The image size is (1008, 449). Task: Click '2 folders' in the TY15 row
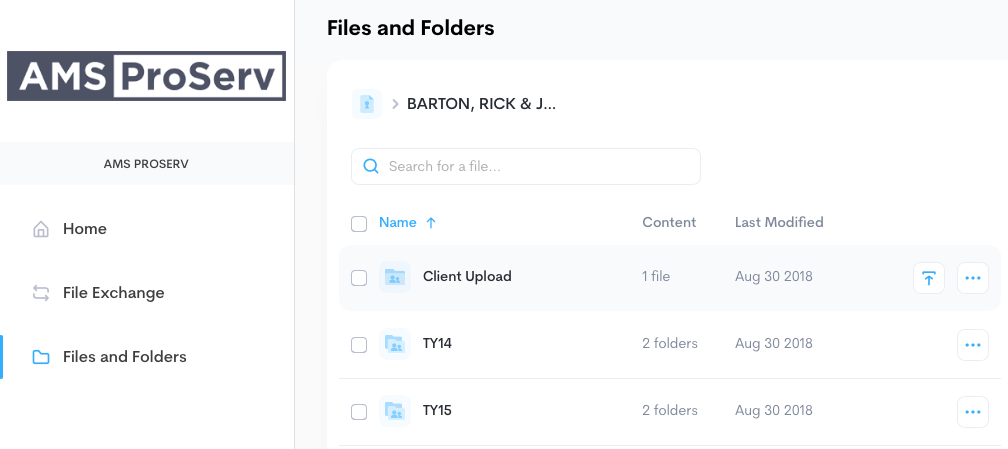[x=670, y=410]
